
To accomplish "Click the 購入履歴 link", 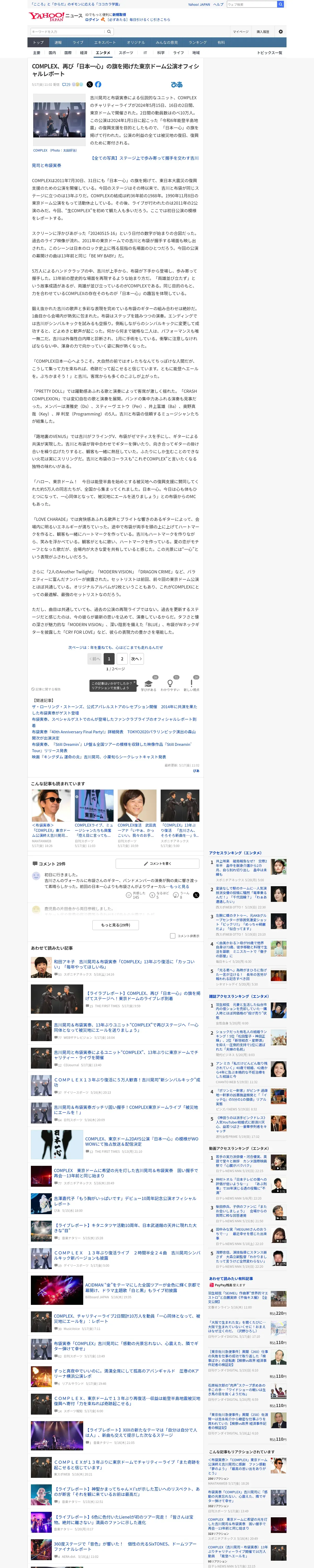I will click(263, 32).
